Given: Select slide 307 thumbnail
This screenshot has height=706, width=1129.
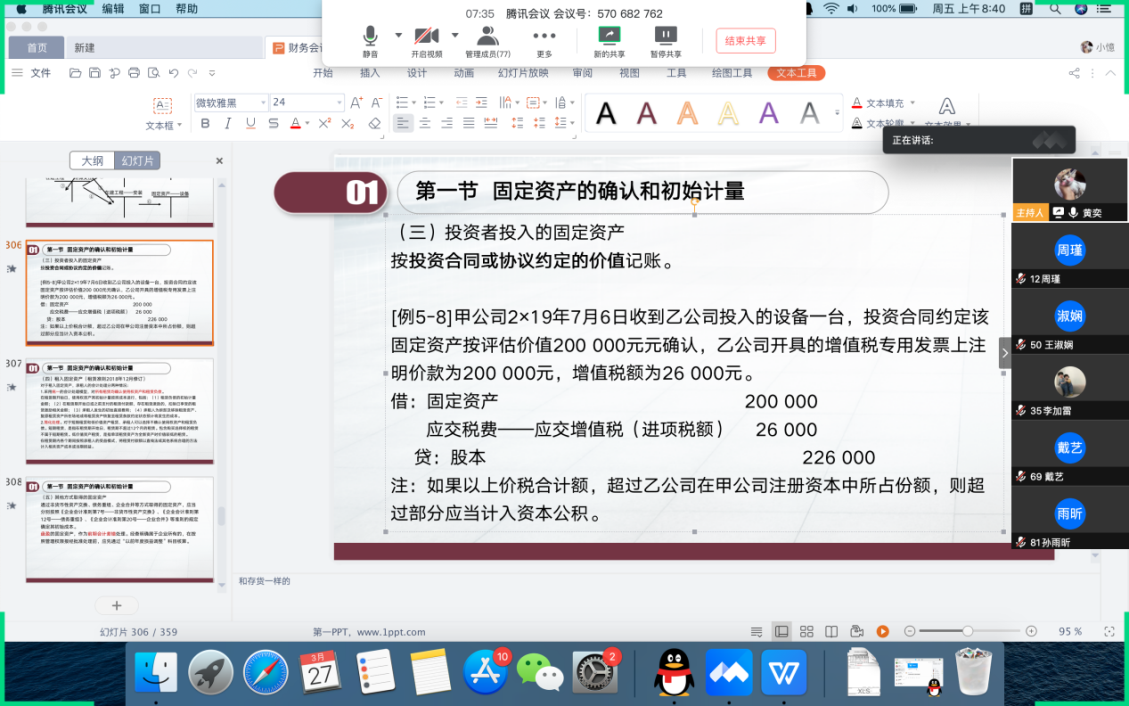Looking at the screenshot, I should click(119, 410).
